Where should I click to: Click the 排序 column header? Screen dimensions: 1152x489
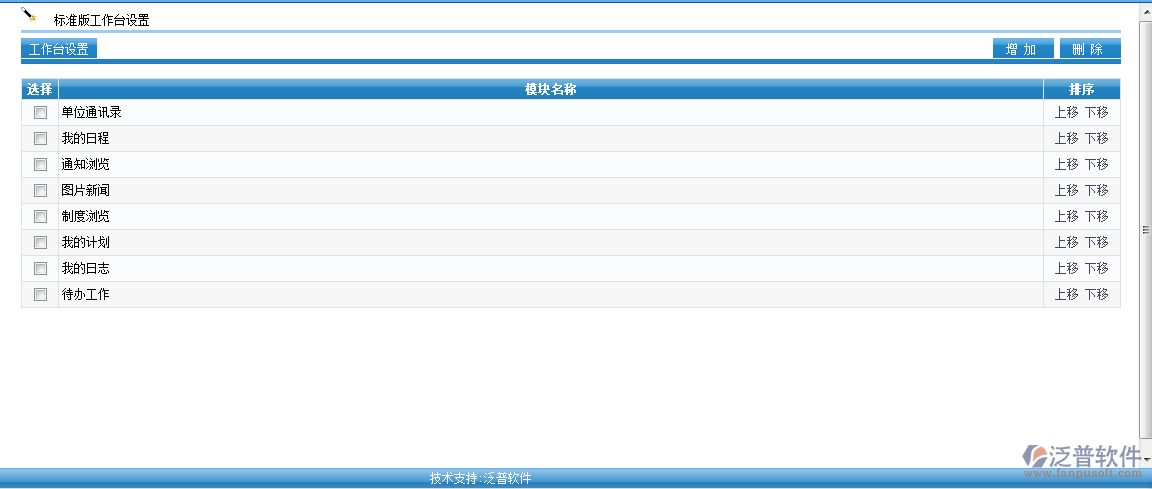click(1082, 90)
